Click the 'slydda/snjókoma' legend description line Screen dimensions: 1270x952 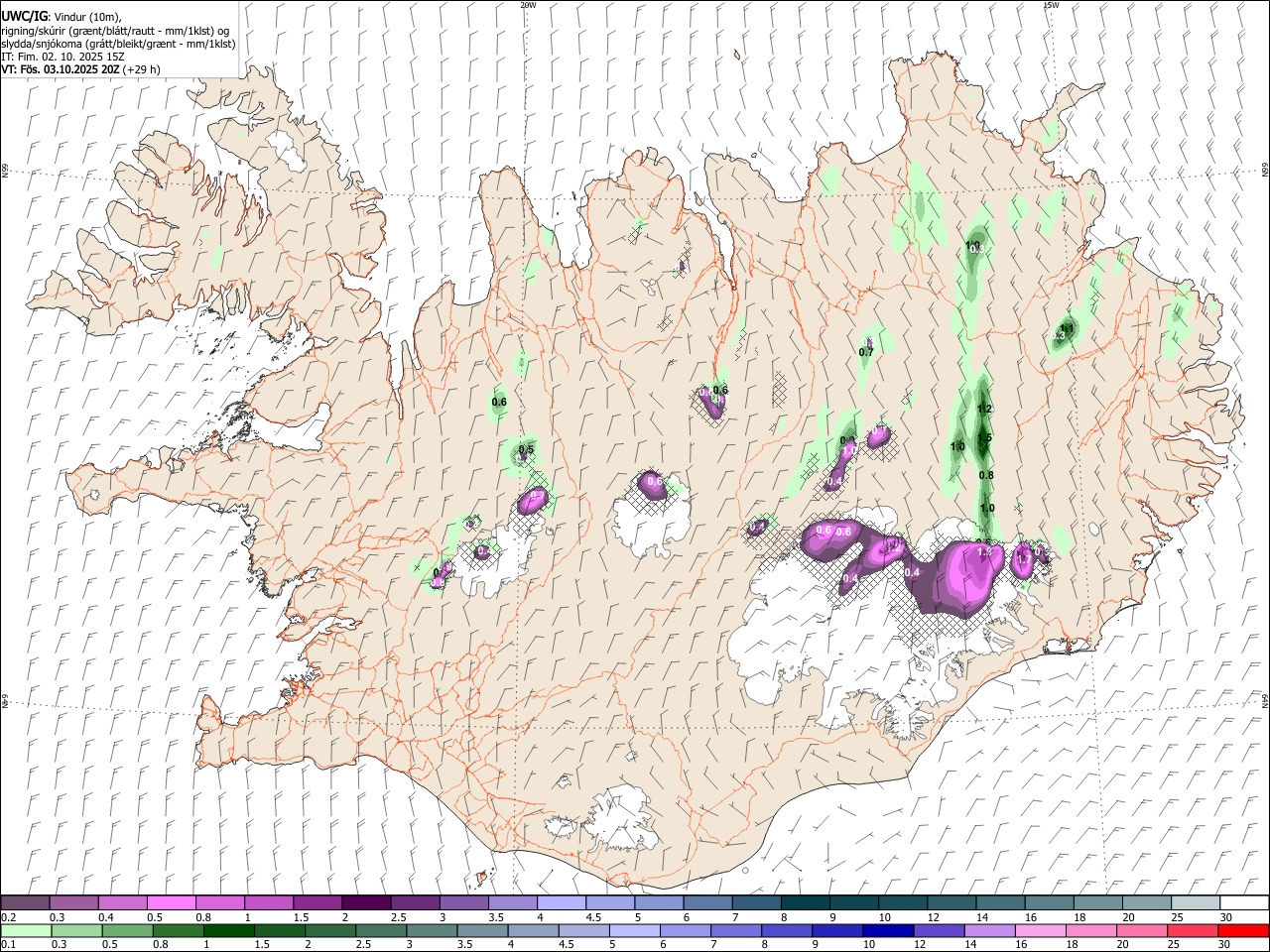pos(118,44)
